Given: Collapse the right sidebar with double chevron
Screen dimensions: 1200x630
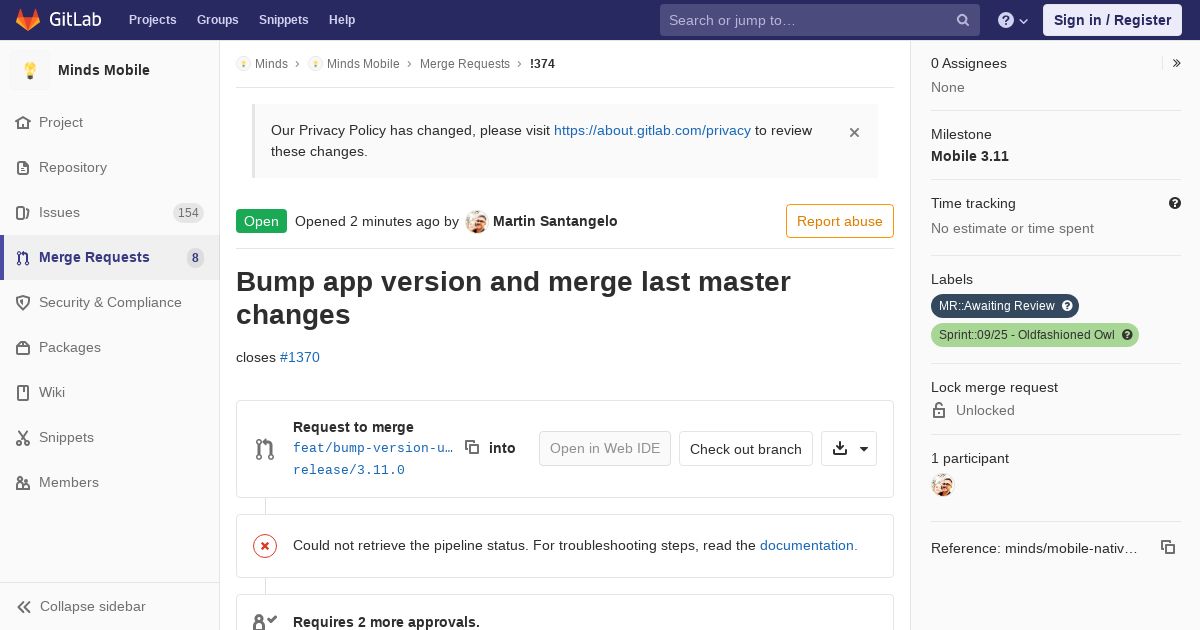Looking at the screenshot, I should click(1176, 63).
